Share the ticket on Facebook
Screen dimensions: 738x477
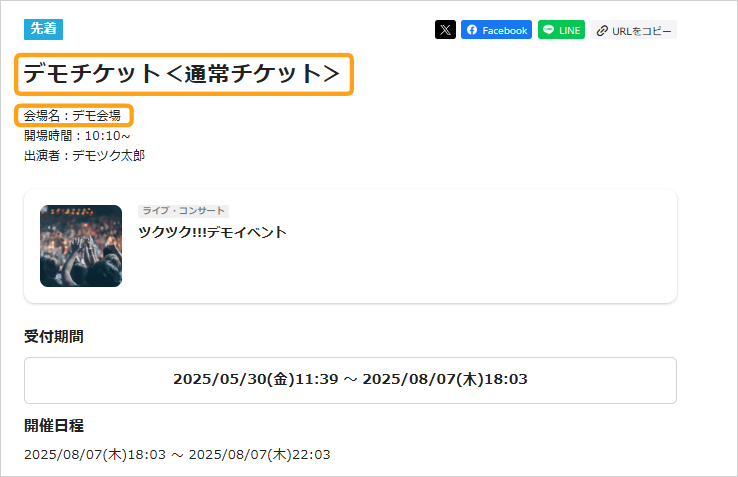point(496,30)
